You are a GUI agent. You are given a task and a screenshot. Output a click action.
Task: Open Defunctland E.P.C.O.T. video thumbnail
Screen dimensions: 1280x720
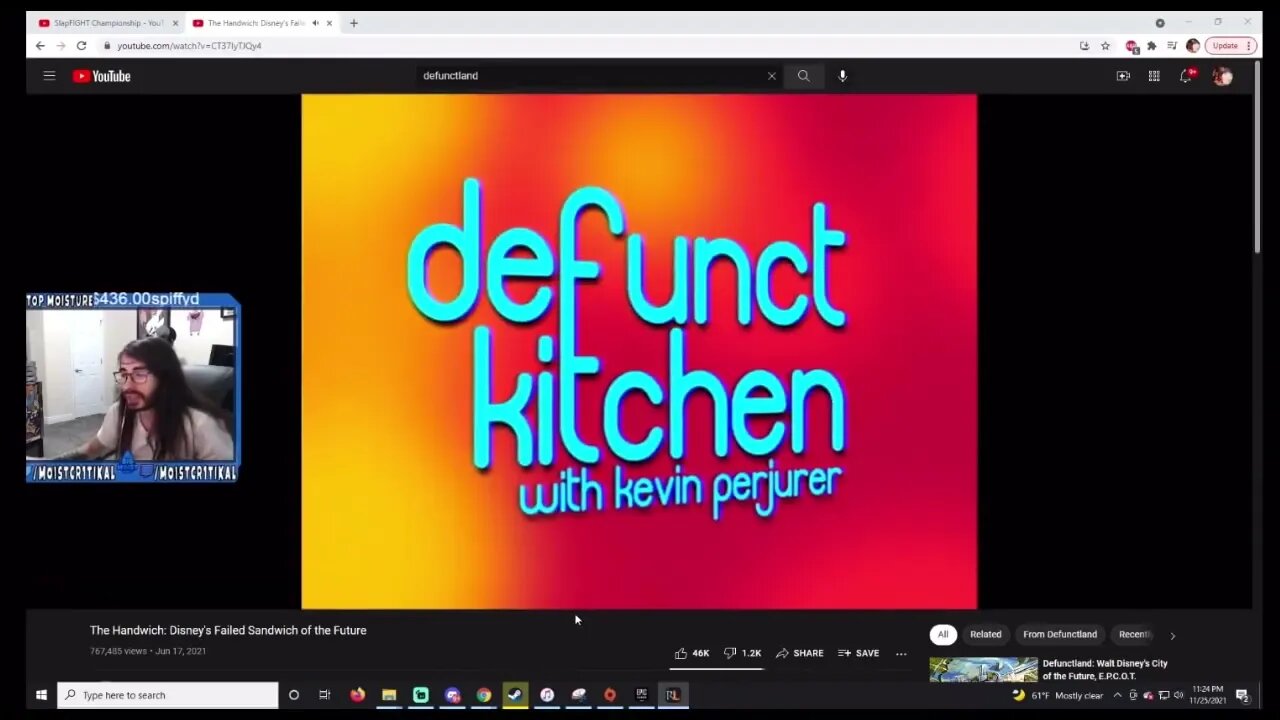point(984,669)
